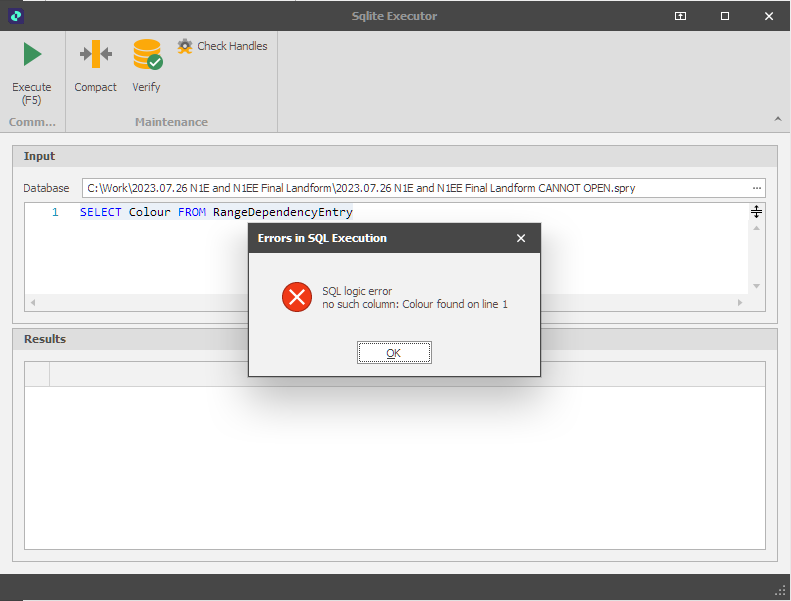Viewport: 791px width, 601px height.
Task: Click the Execute (F5) play icon
Action: tap(32, 55)
